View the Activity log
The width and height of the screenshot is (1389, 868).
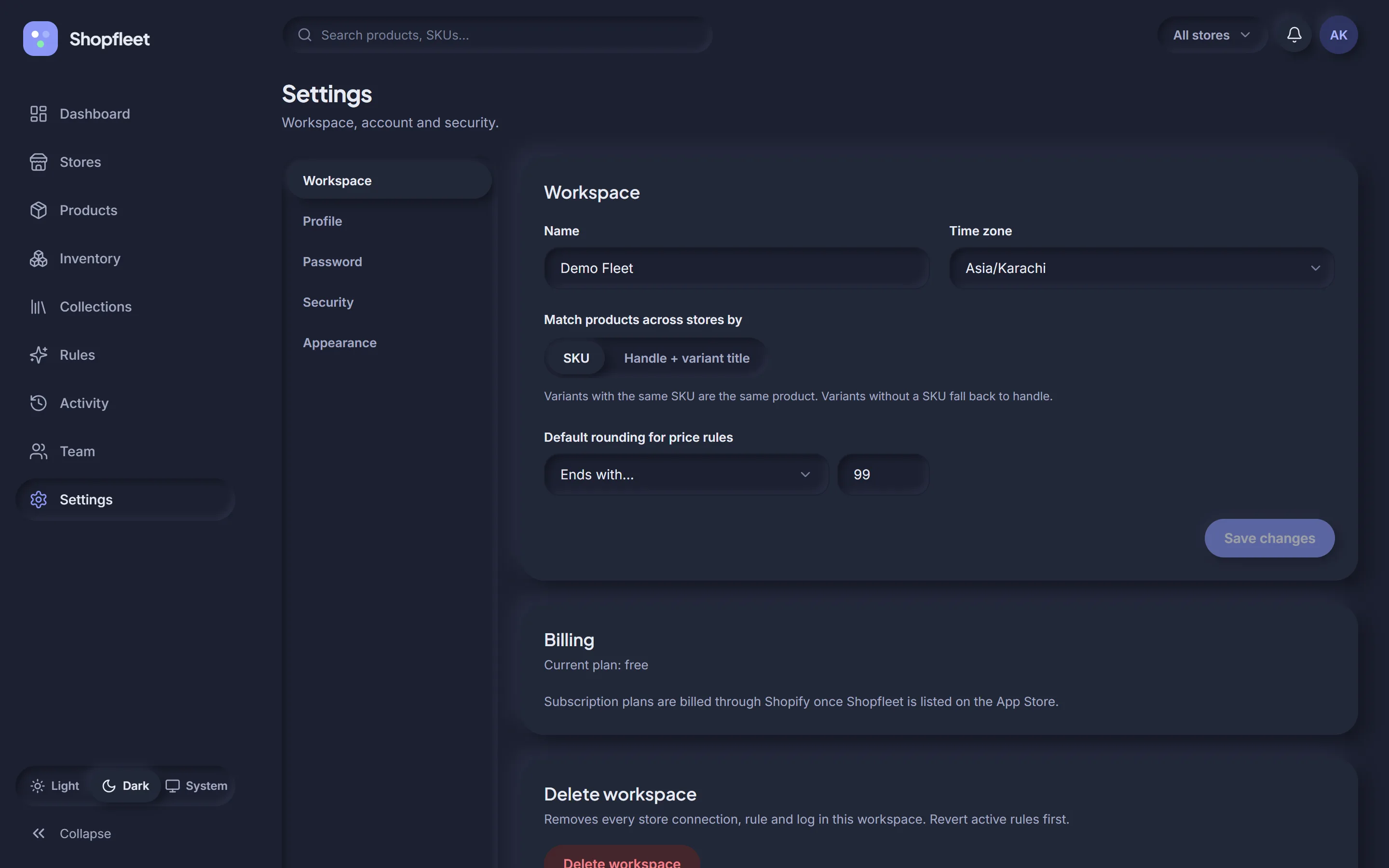tap(125, 403)
